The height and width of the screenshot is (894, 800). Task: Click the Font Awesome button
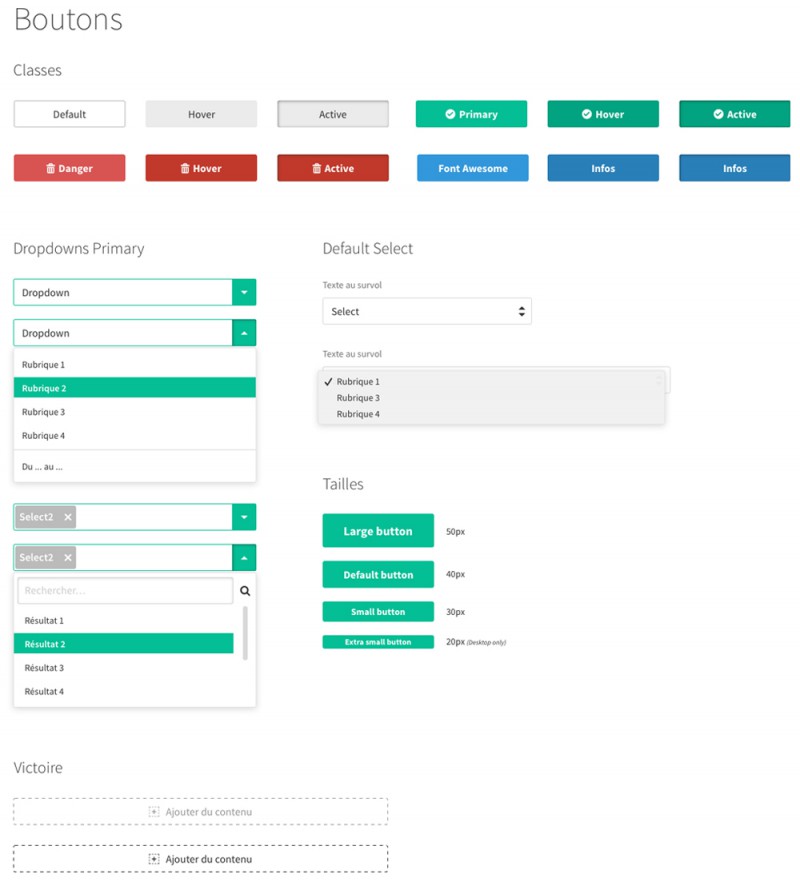point(473,169)
